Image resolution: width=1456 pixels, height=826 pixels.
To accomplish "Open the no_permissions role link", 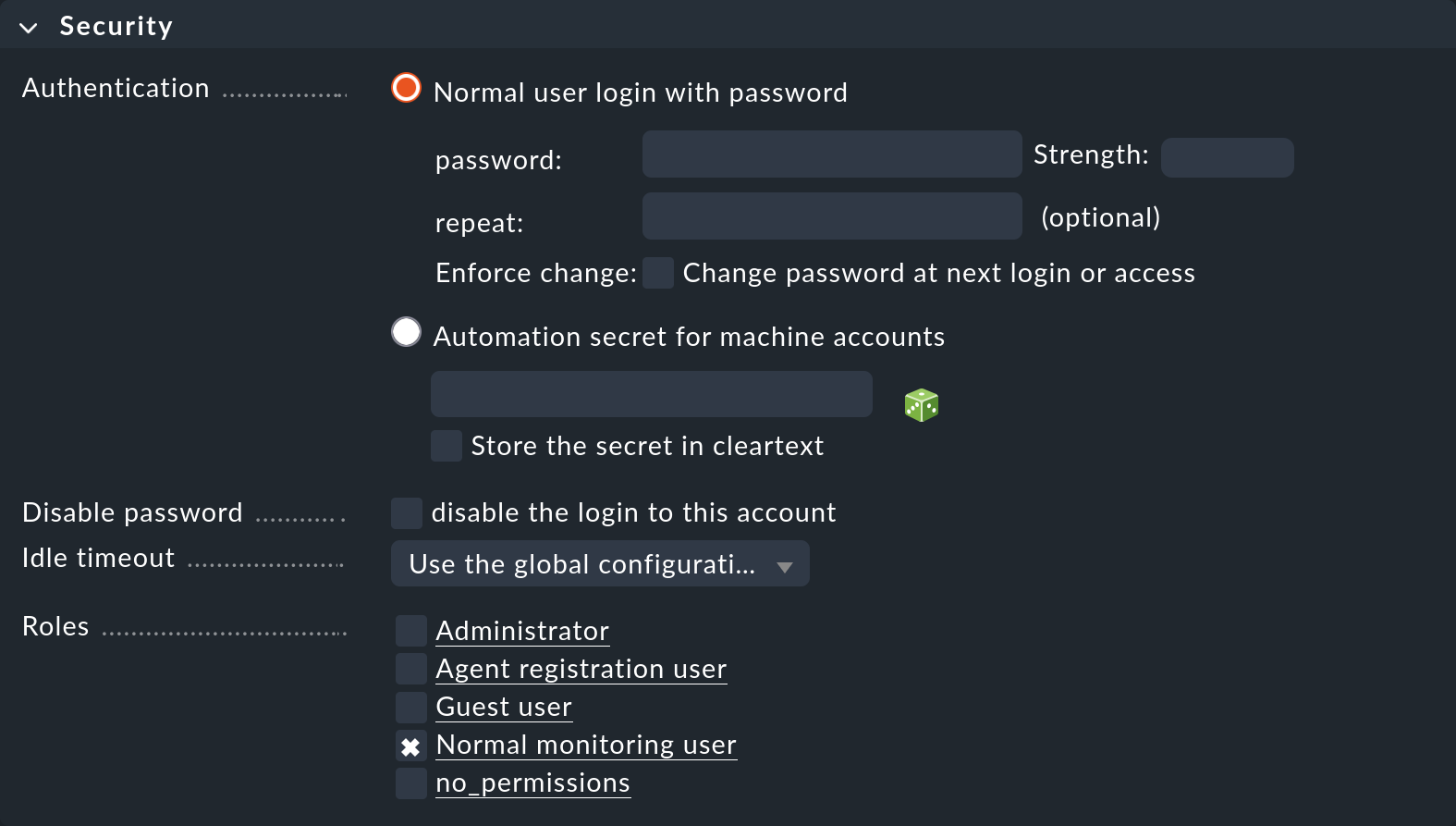I will (532, 783).
